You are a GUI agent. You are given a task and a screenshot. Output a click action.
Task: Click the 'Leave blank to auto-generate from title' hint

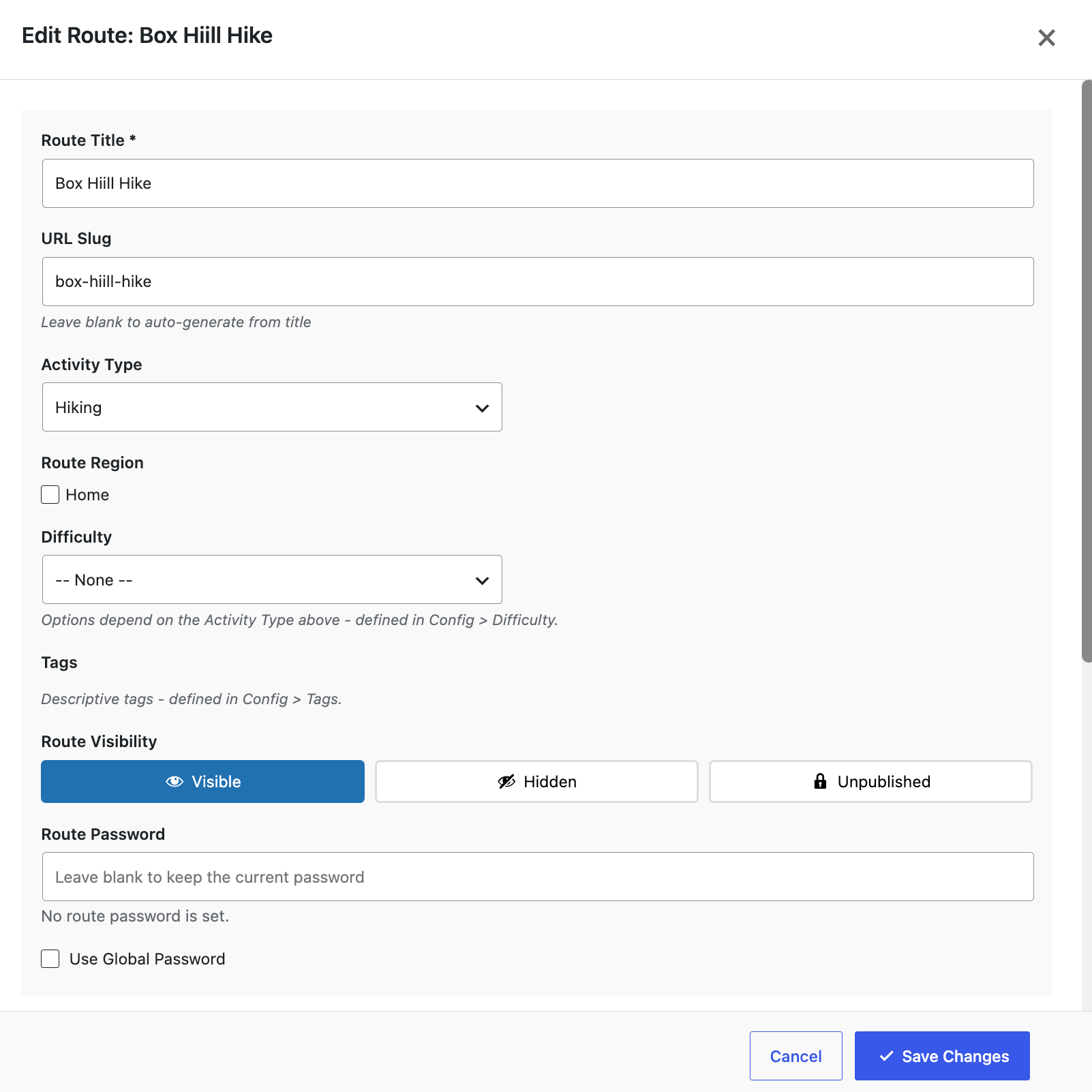(176, 322)
